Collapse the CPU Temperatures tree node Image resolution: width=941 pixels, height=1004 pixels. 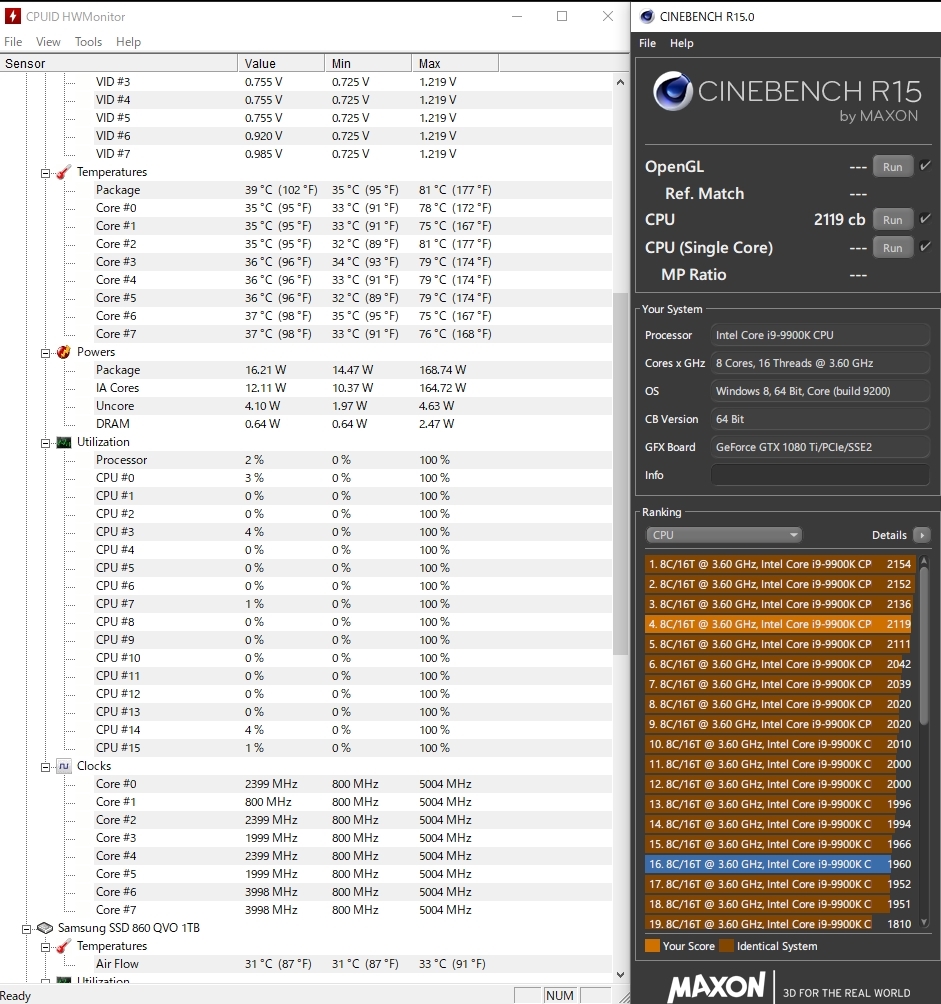(45, 173)
